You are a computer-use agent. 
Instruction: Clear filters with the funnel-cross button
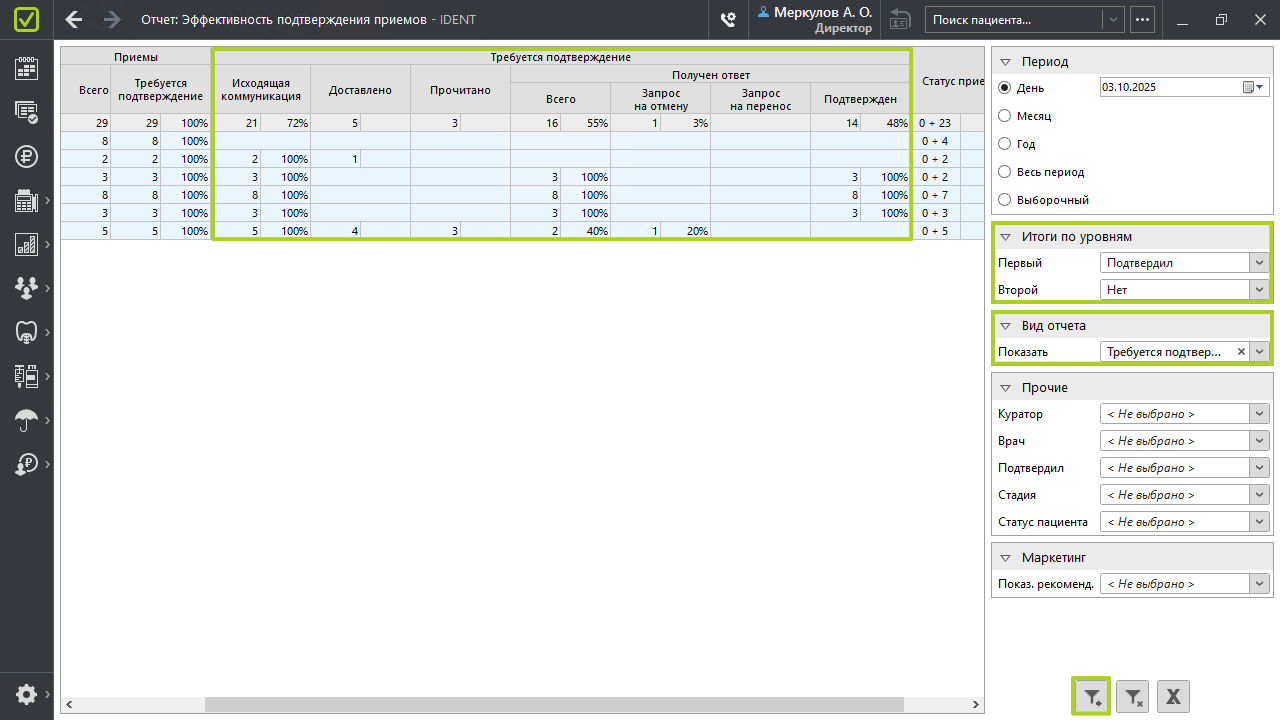[x=1132, y=696]
